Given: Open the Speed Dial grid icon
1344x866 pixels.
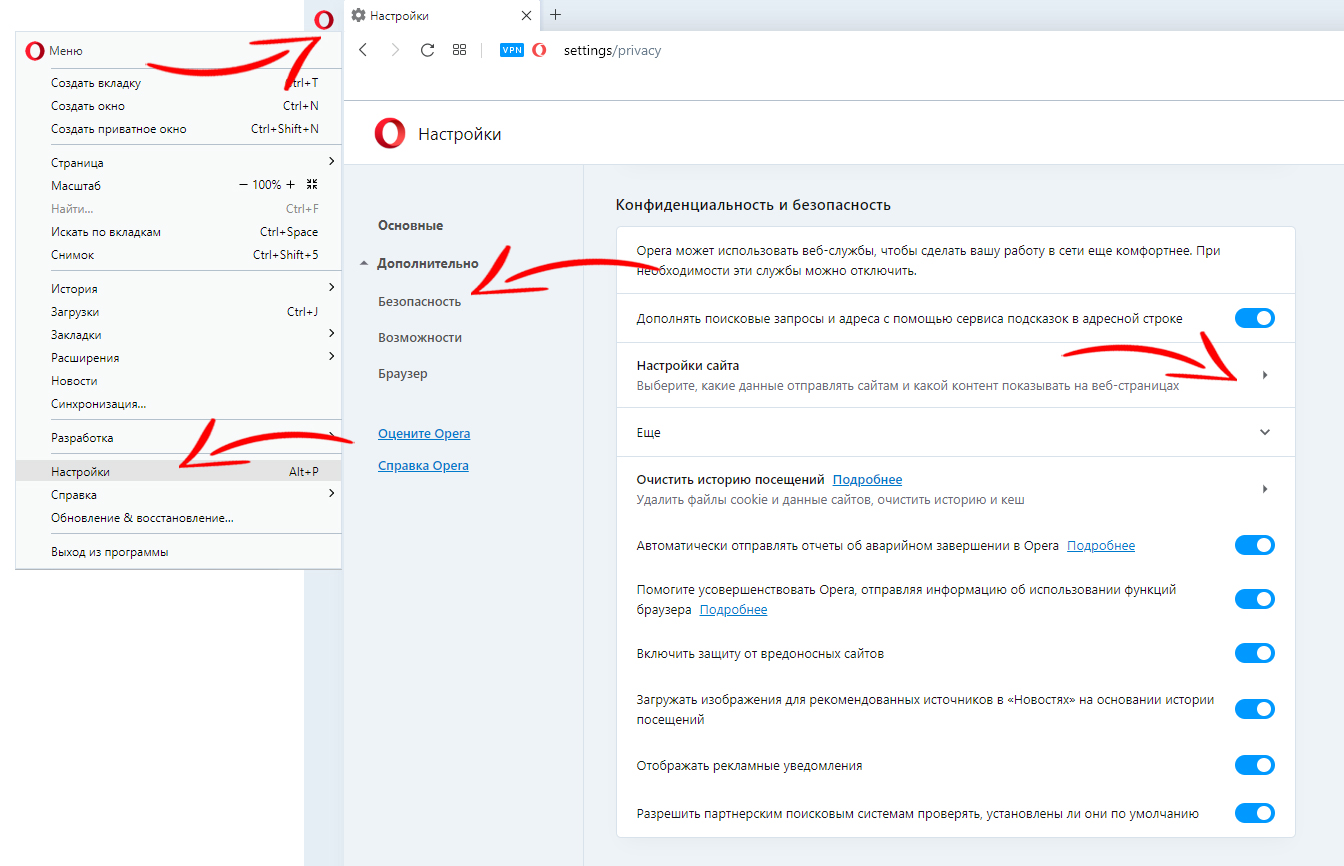Looking at the screenshot, I should pyautogui.click(x=460, y=50).
